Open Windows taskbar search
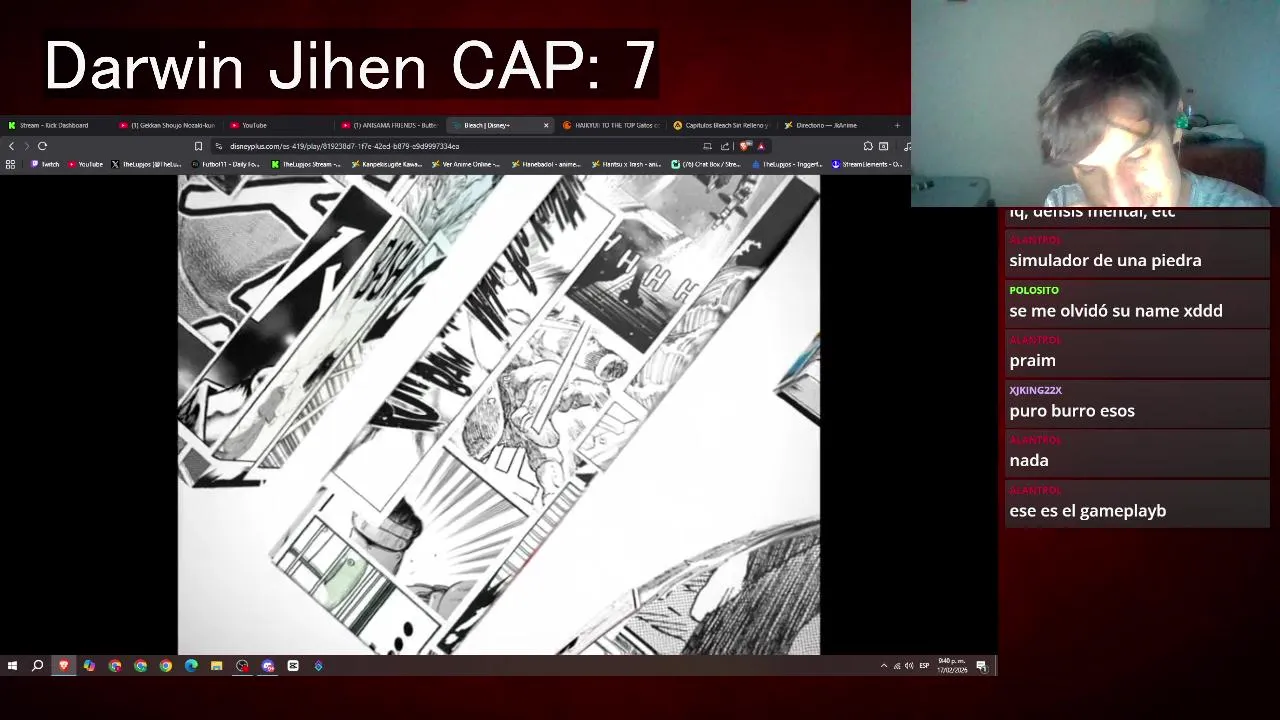This screenshot has height=720, width=1280. (37, 666)
